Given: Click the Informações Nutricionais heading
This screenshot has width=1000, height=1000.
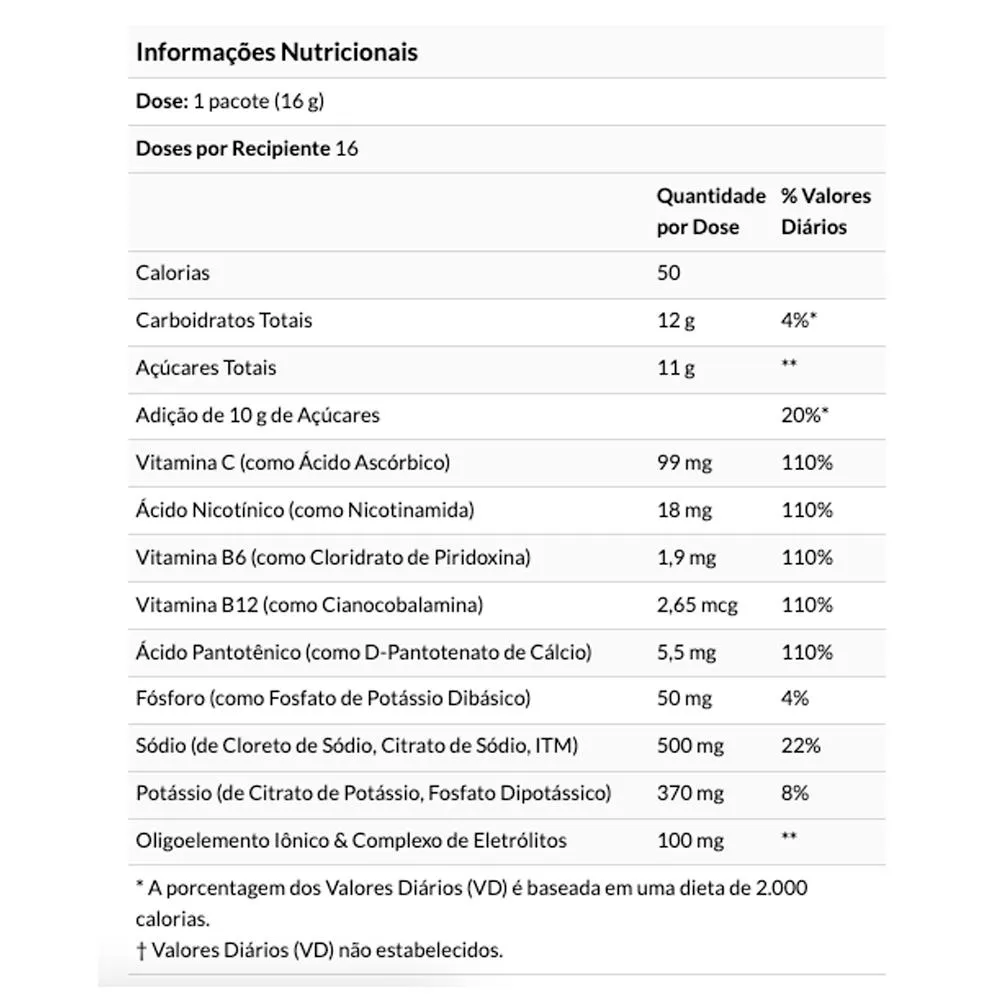Looking at the screenshot, I should [x=277, y=52].
